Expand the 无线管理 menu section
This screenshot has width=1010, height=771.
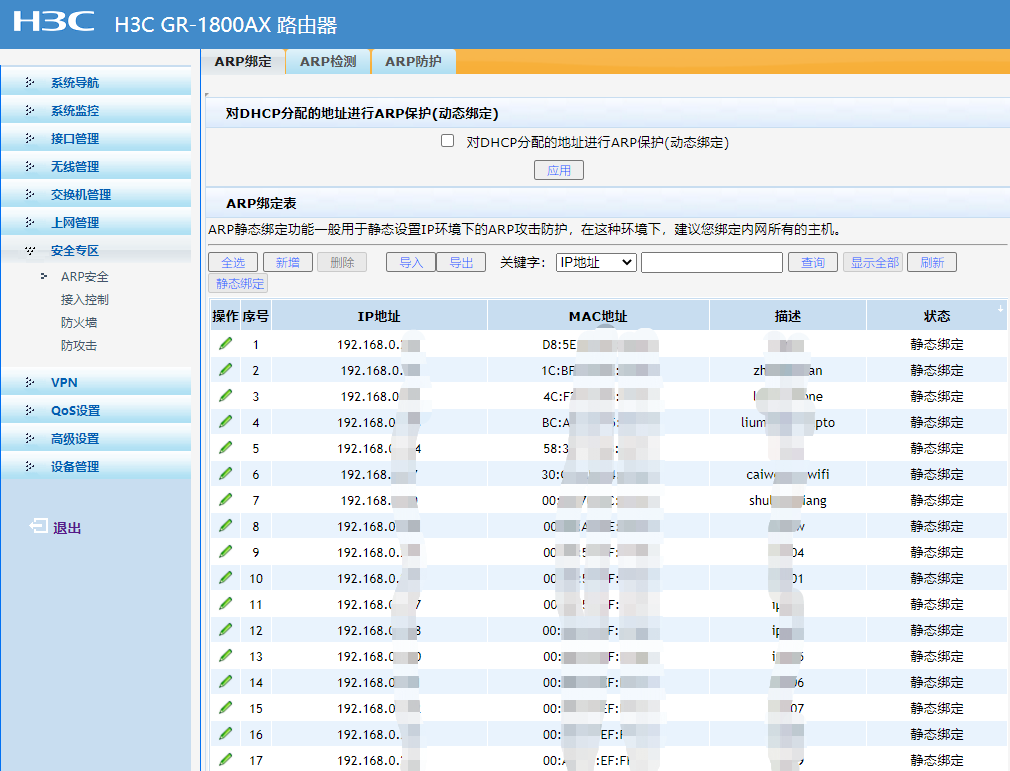point(75,167)
